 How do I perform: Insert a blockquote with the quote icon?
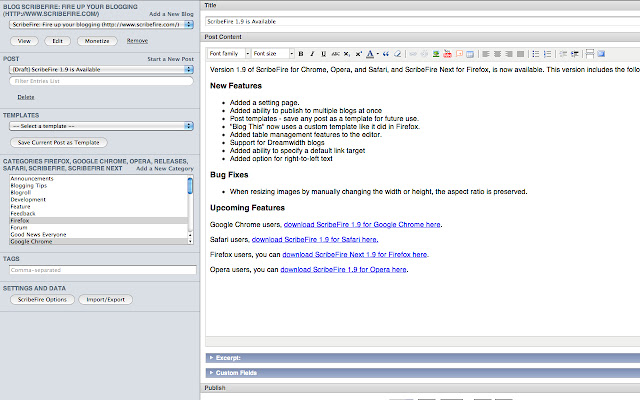tap(386, 54)
